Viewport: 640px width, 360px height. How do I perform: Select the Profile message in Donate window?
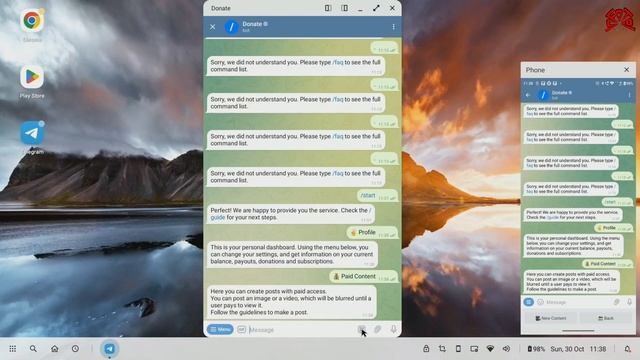tap(372, 232)
